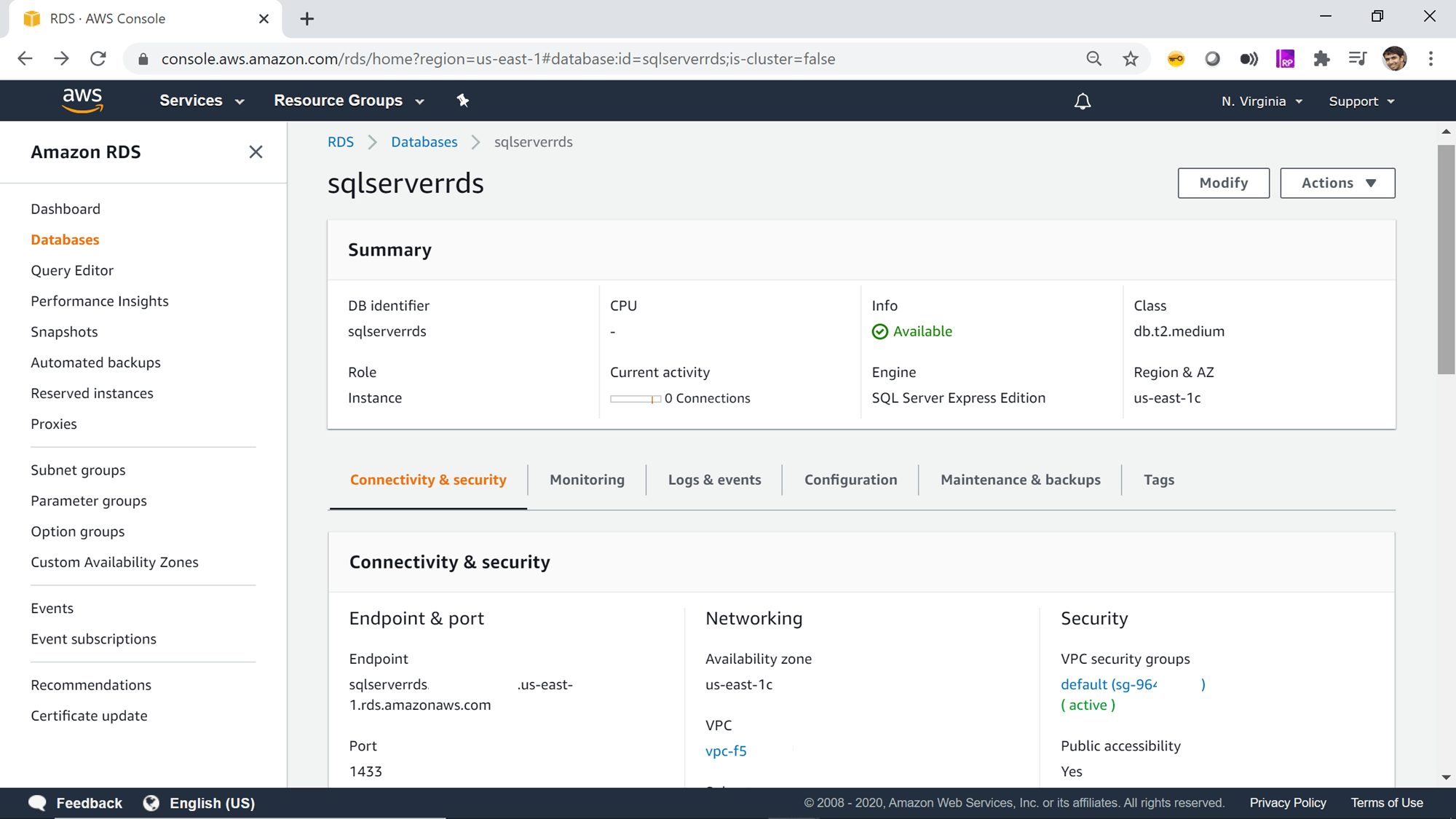The width and height of the screenshot is (1456, 819).
Task: Open the Actions dropdown
Action: [1337, 183]
